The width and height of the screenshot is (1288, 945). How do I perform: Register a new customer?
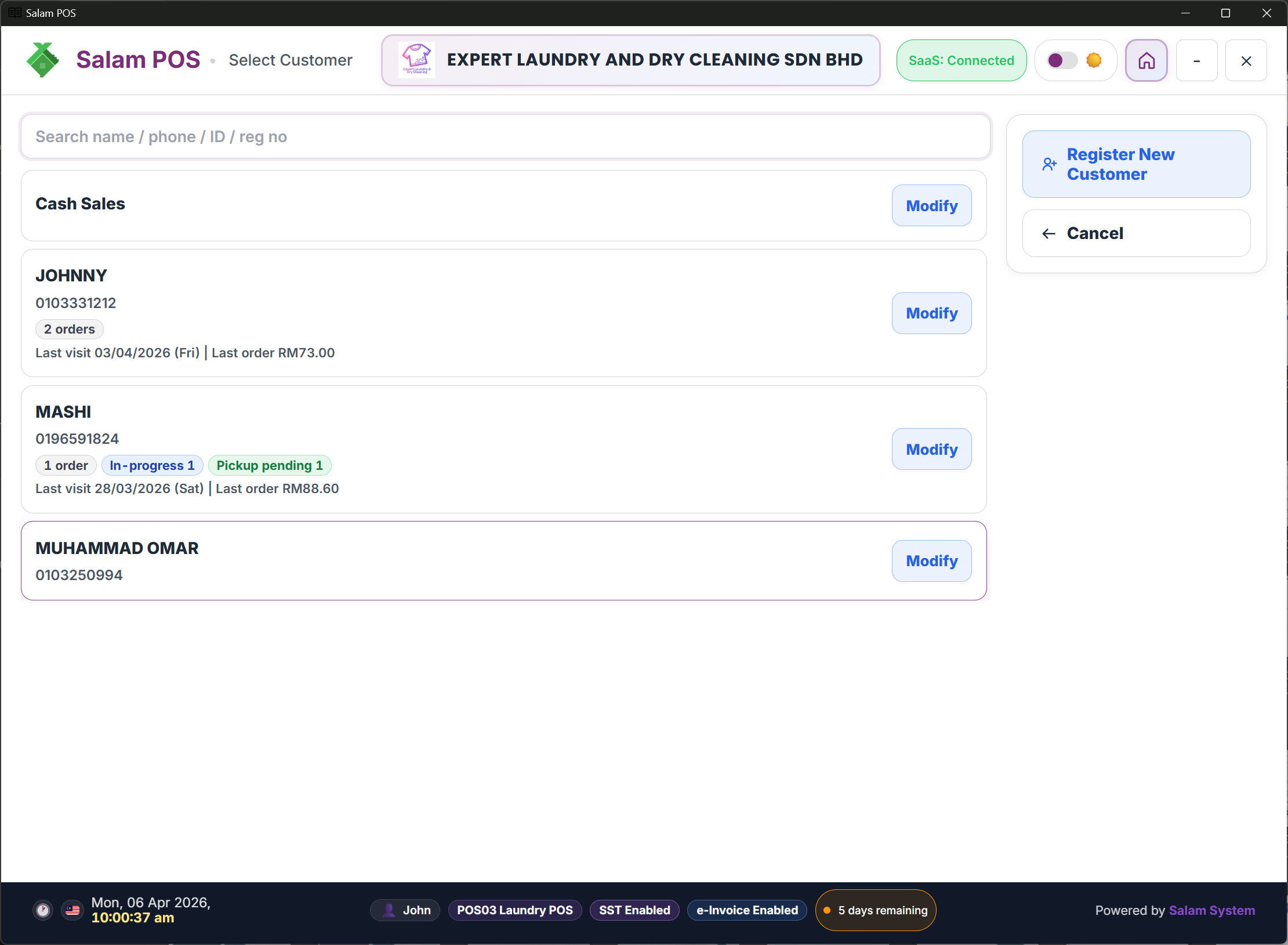1136,164
